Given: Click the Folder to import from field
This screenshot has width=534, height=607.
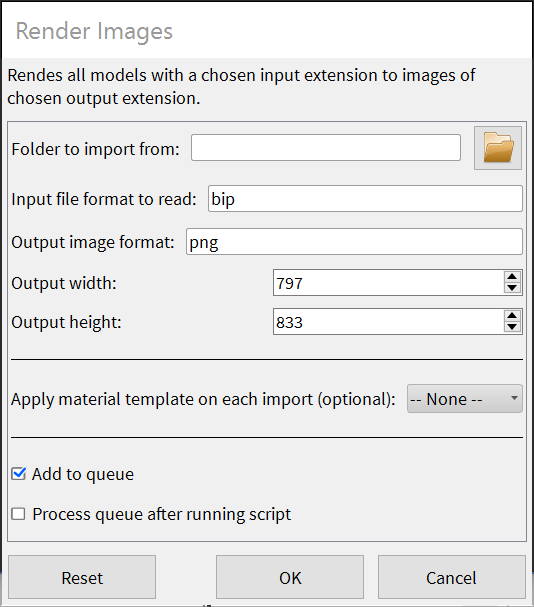Looking at the screenshot, I should (326, 147).
